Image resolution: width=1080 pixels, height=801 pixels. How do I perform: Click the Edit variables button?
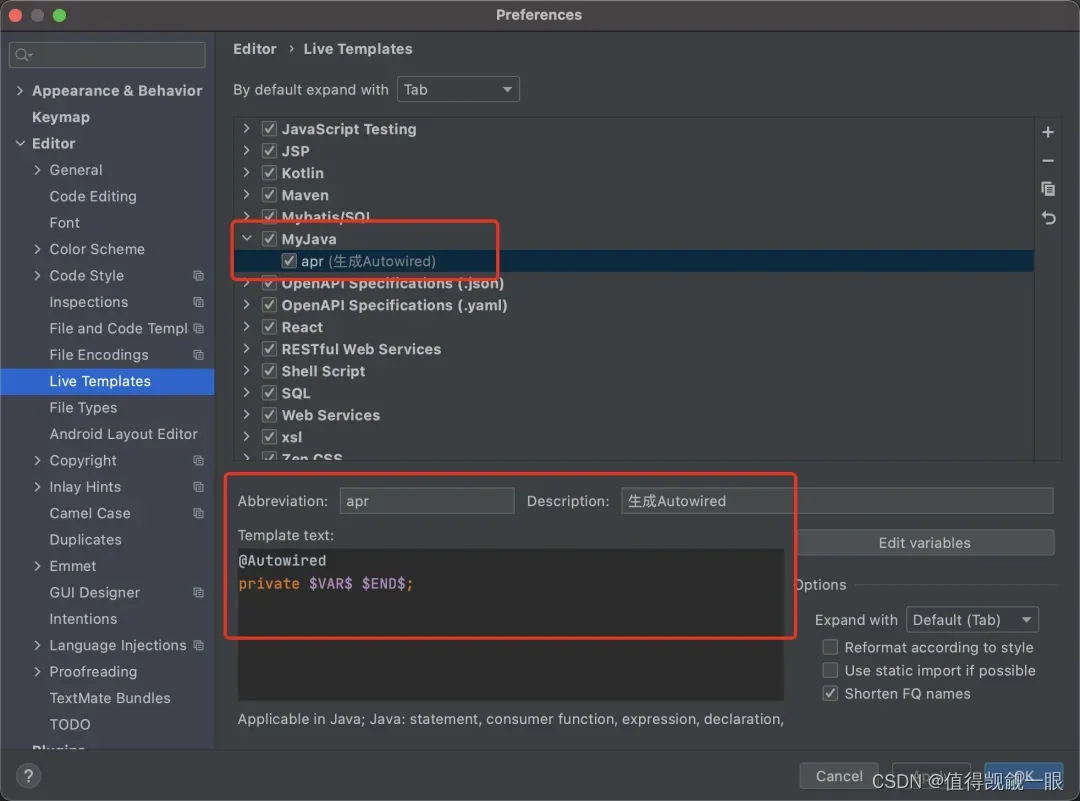click(x=924, y=543)
